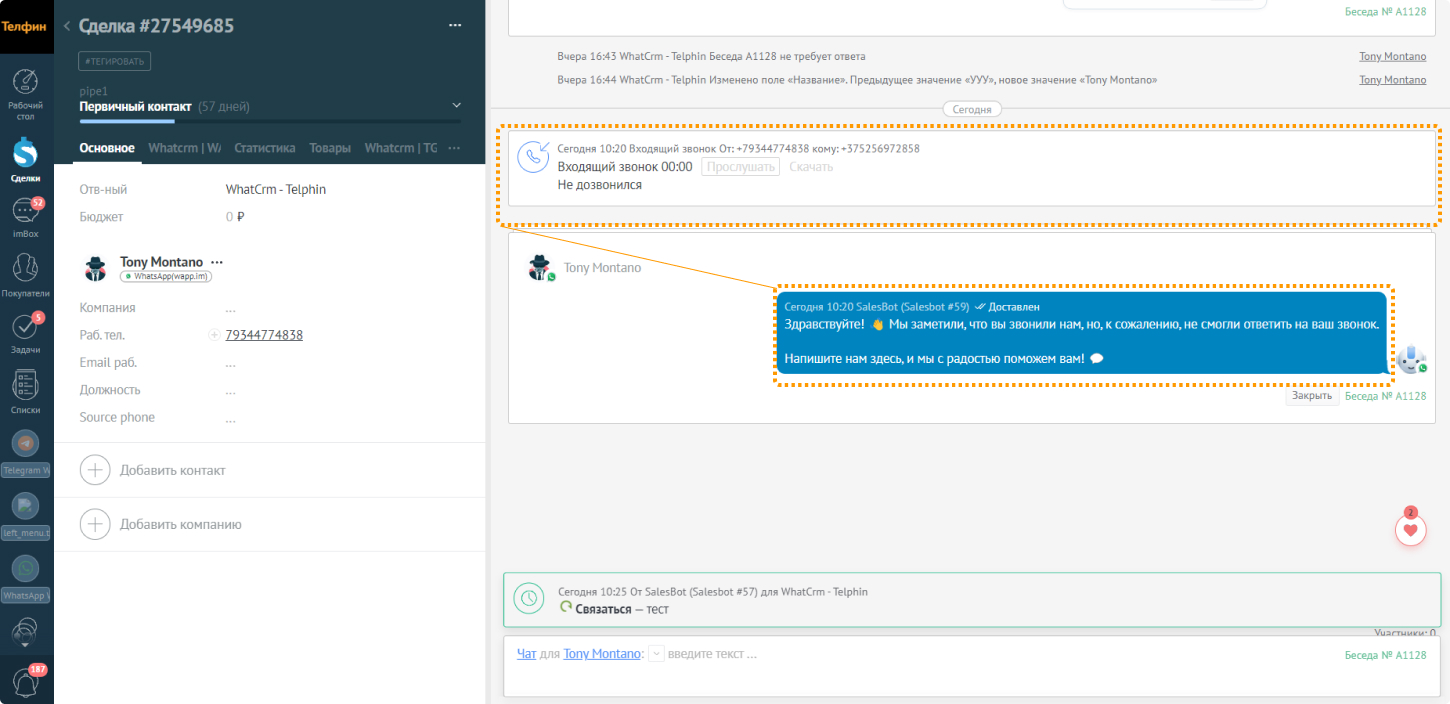The image size is (1450, 704).
Task: Switch to the Товары tab
Action: tap(330, 148)
